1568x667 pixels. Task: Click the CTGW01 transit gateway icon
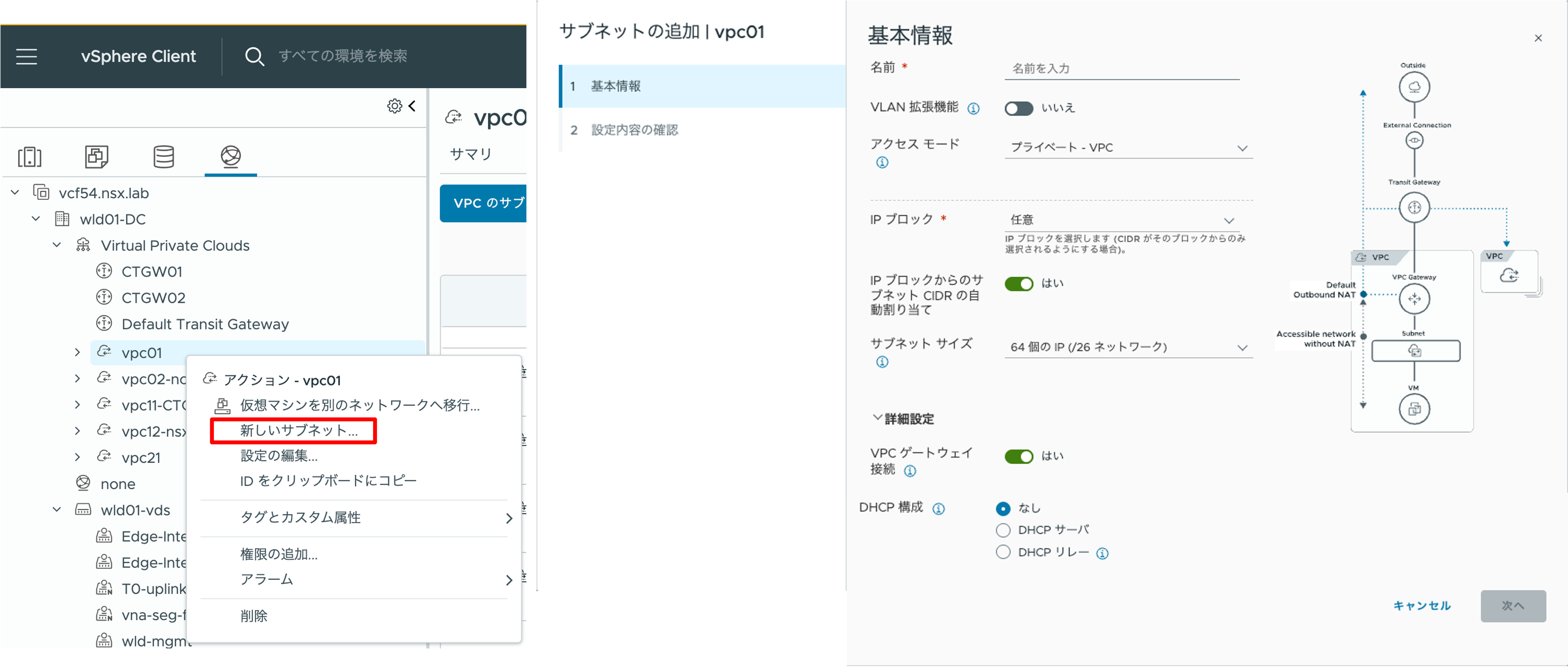point(104,271)
